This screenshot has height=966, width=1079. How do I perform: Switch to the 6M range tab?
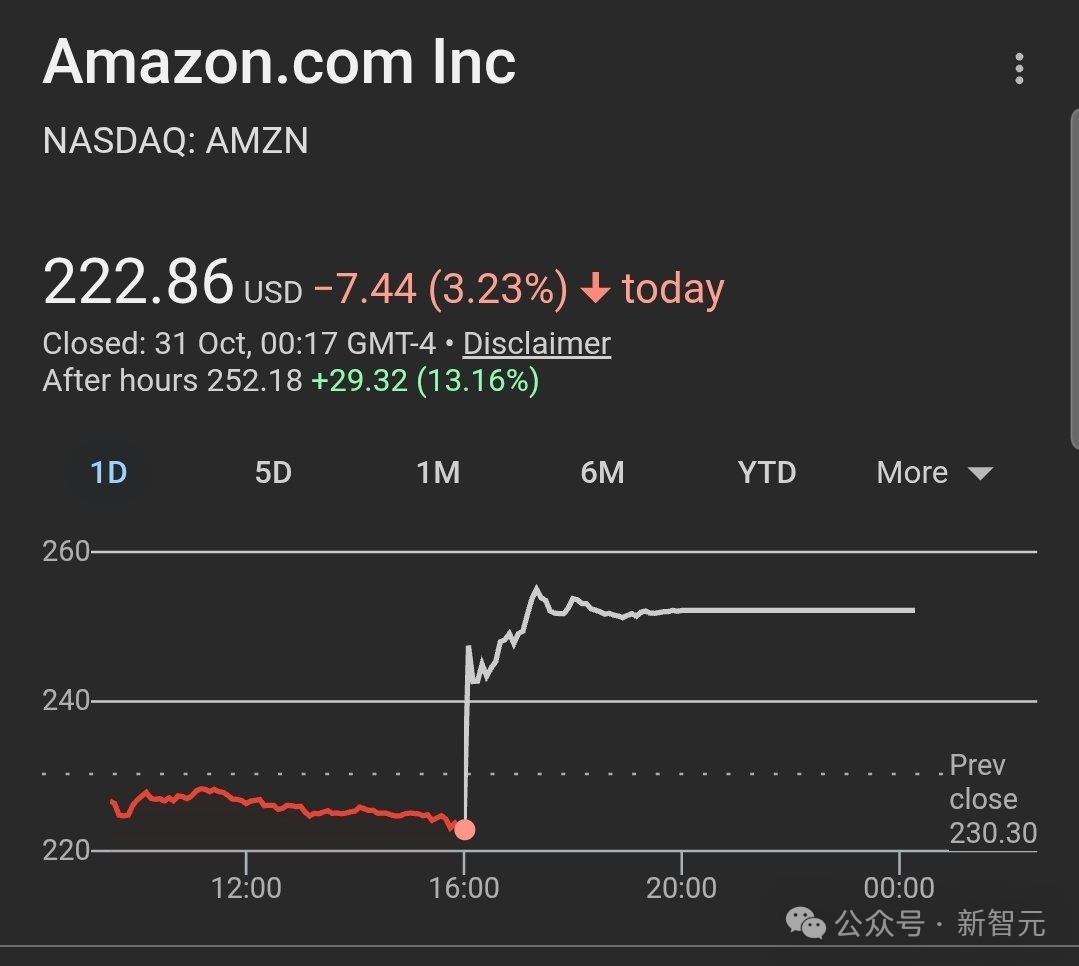[602, 472]
